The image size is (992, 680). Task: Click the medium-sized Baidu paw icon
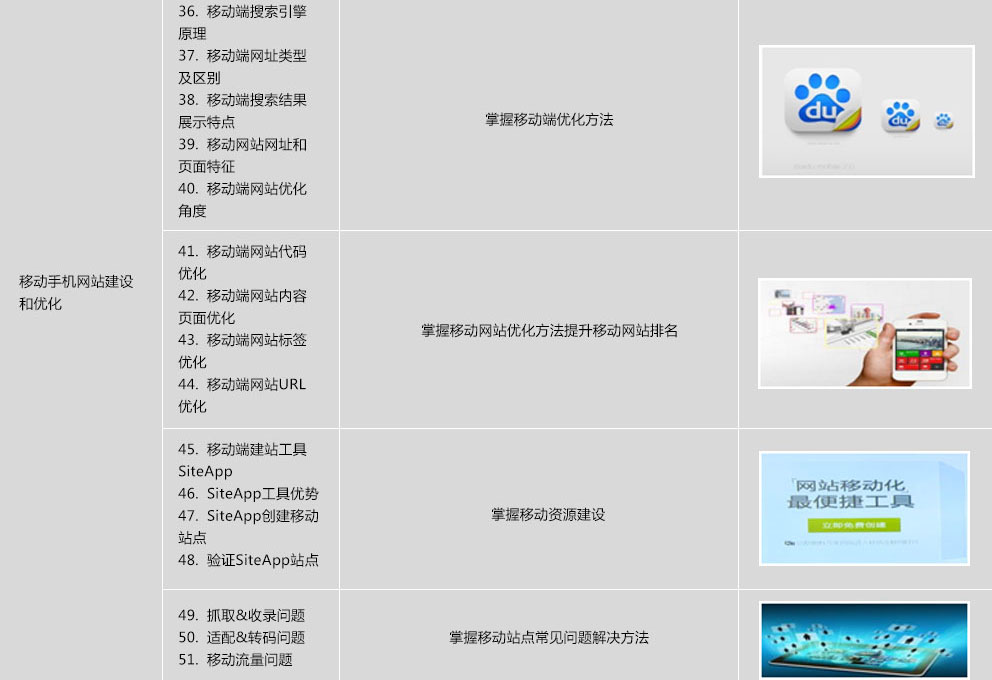pos(900,116)
